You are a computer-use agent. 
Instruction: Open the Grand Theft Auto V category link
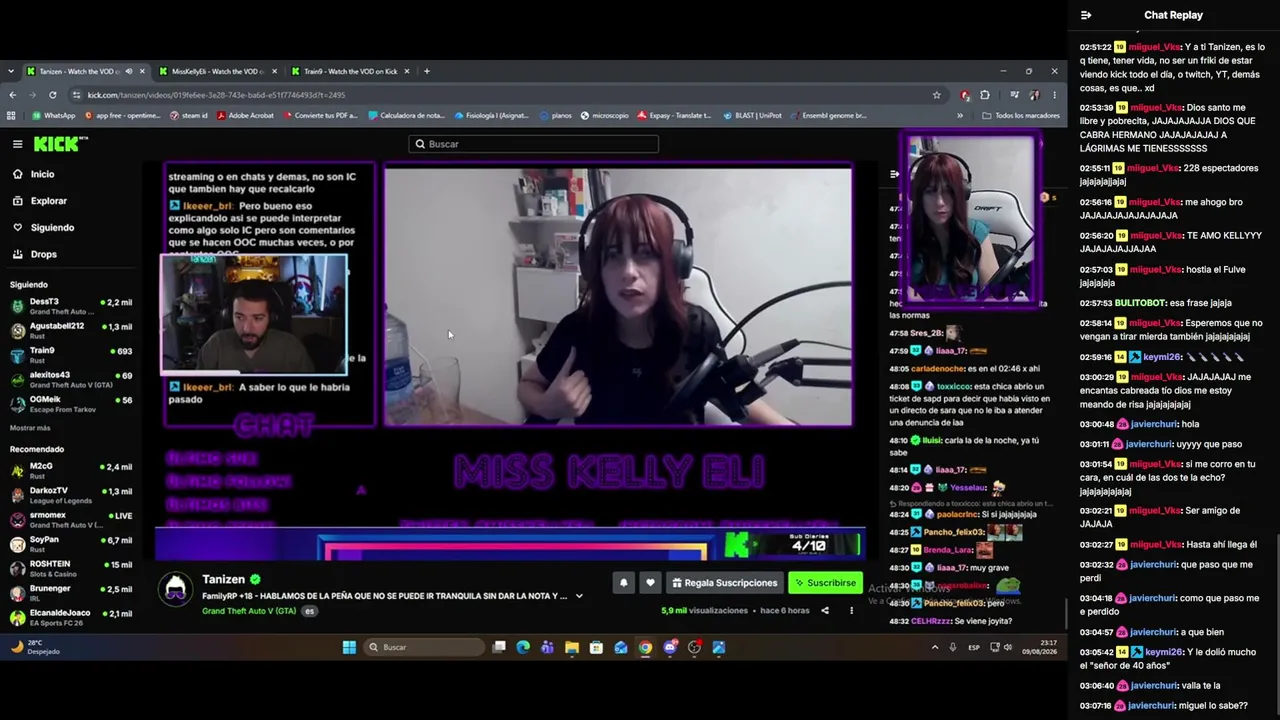(x=249, y=610)
